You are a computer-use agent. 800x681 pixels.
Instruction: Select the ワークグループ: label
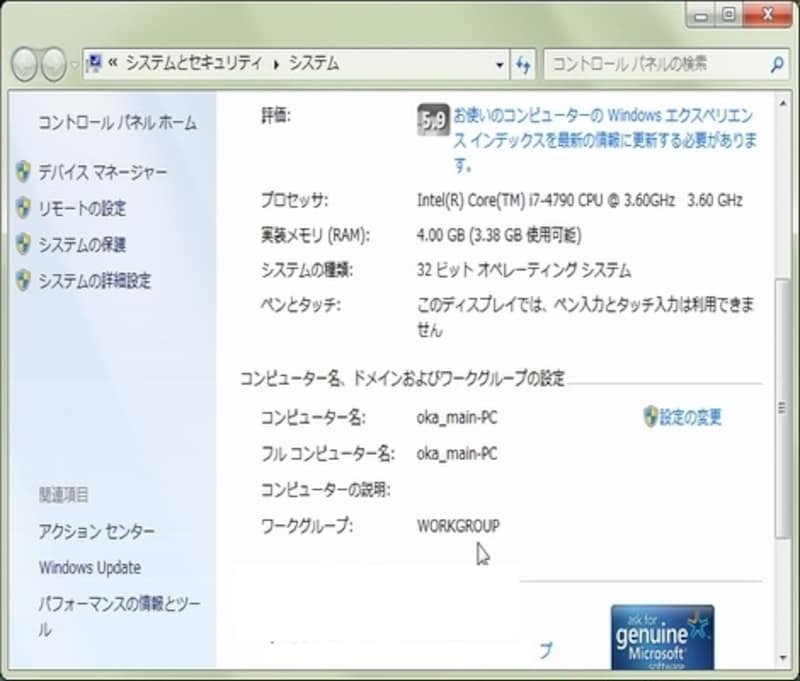307,525
